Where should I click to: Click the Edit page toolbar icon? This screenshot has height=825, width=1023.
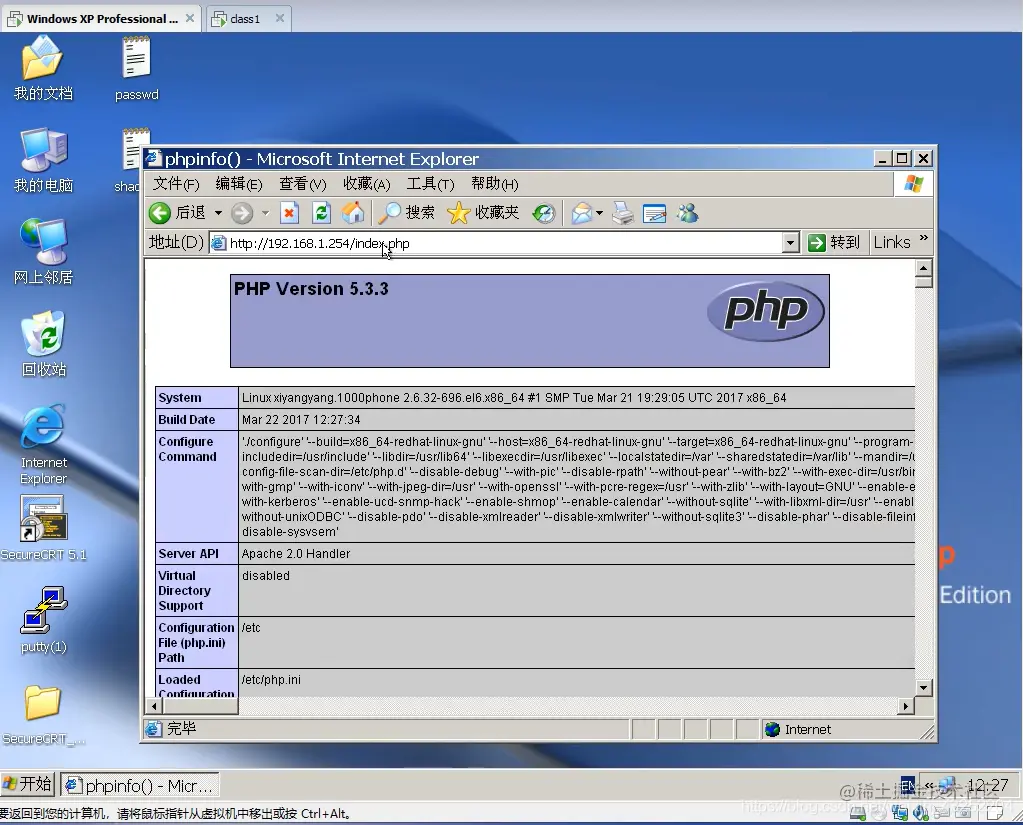tap(654, 213)
